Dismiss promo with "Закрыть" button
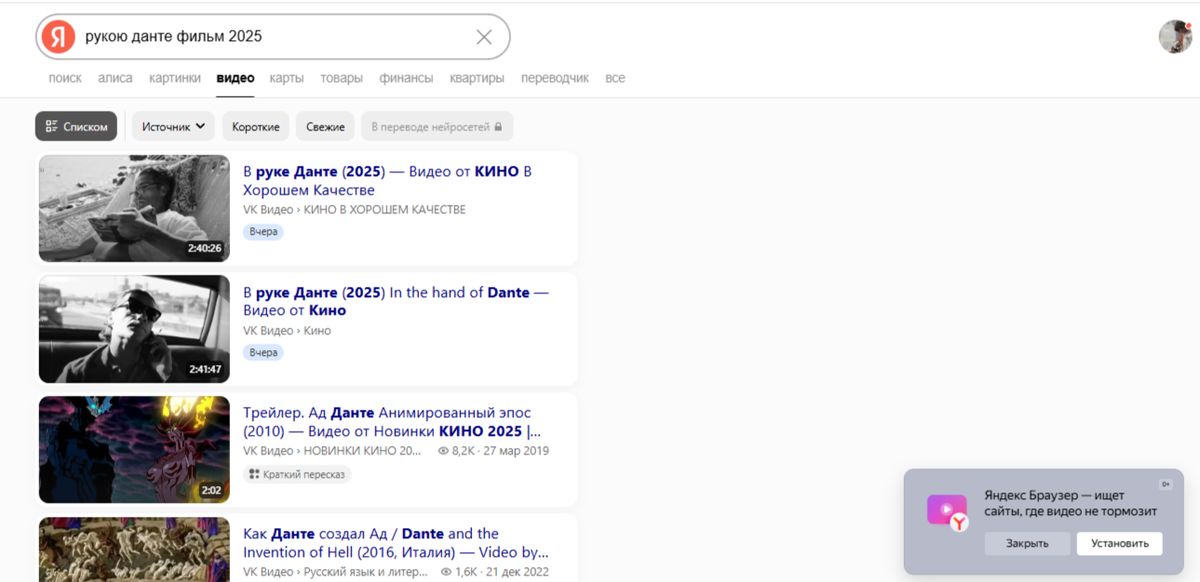This screenshot has height=582, width=1200. pyautogui.click(x=1027, y=544)
